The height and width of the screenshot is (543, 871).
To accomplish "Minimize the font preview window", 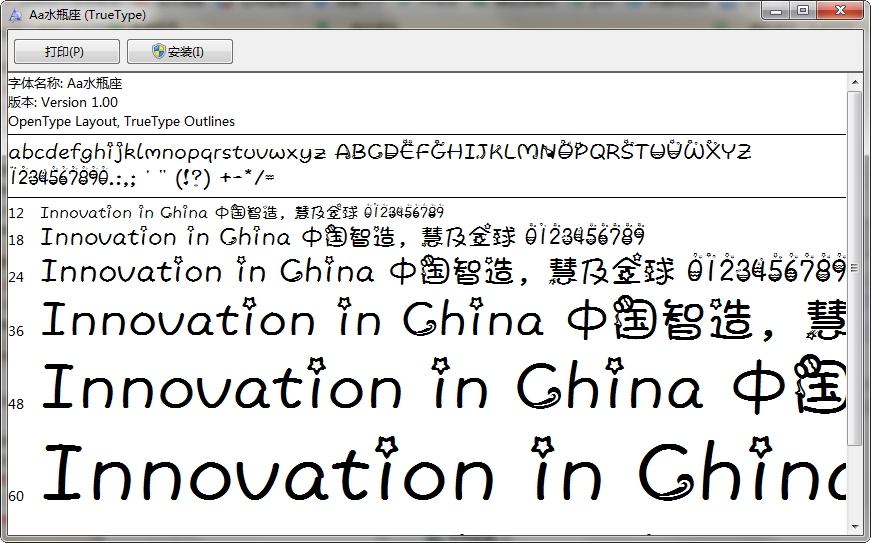I will (x=777, y=10).
